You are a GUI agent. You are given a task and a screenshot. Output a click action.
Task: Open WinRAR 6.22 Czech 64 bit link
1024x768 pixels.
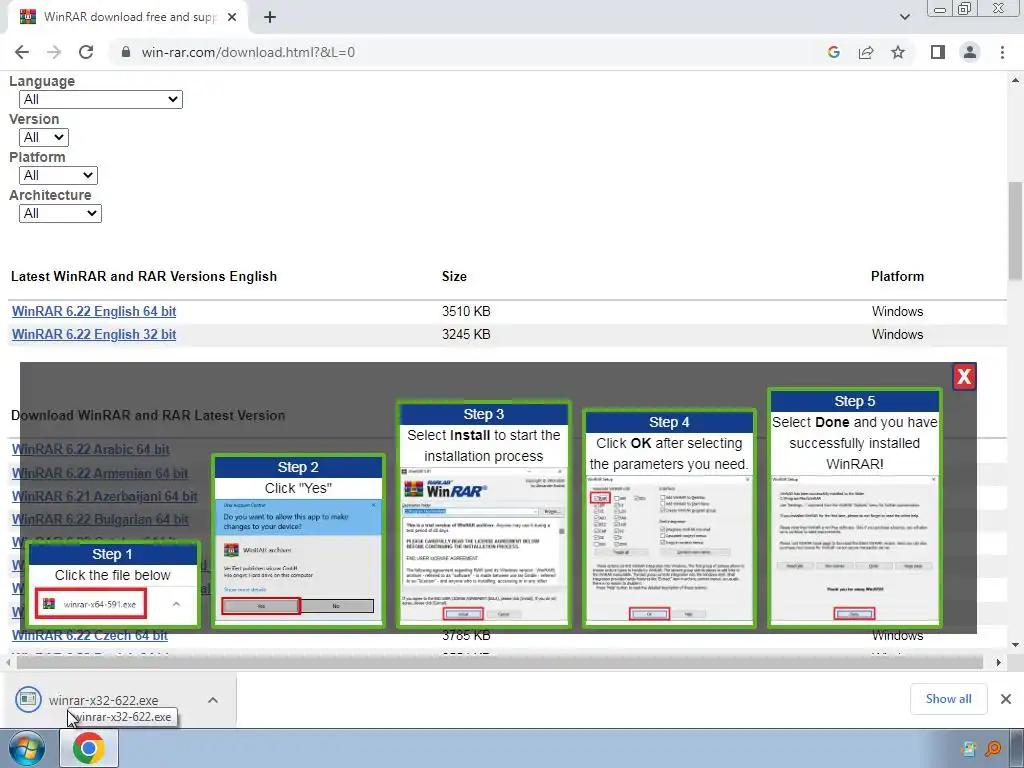[x=89, y=635]
